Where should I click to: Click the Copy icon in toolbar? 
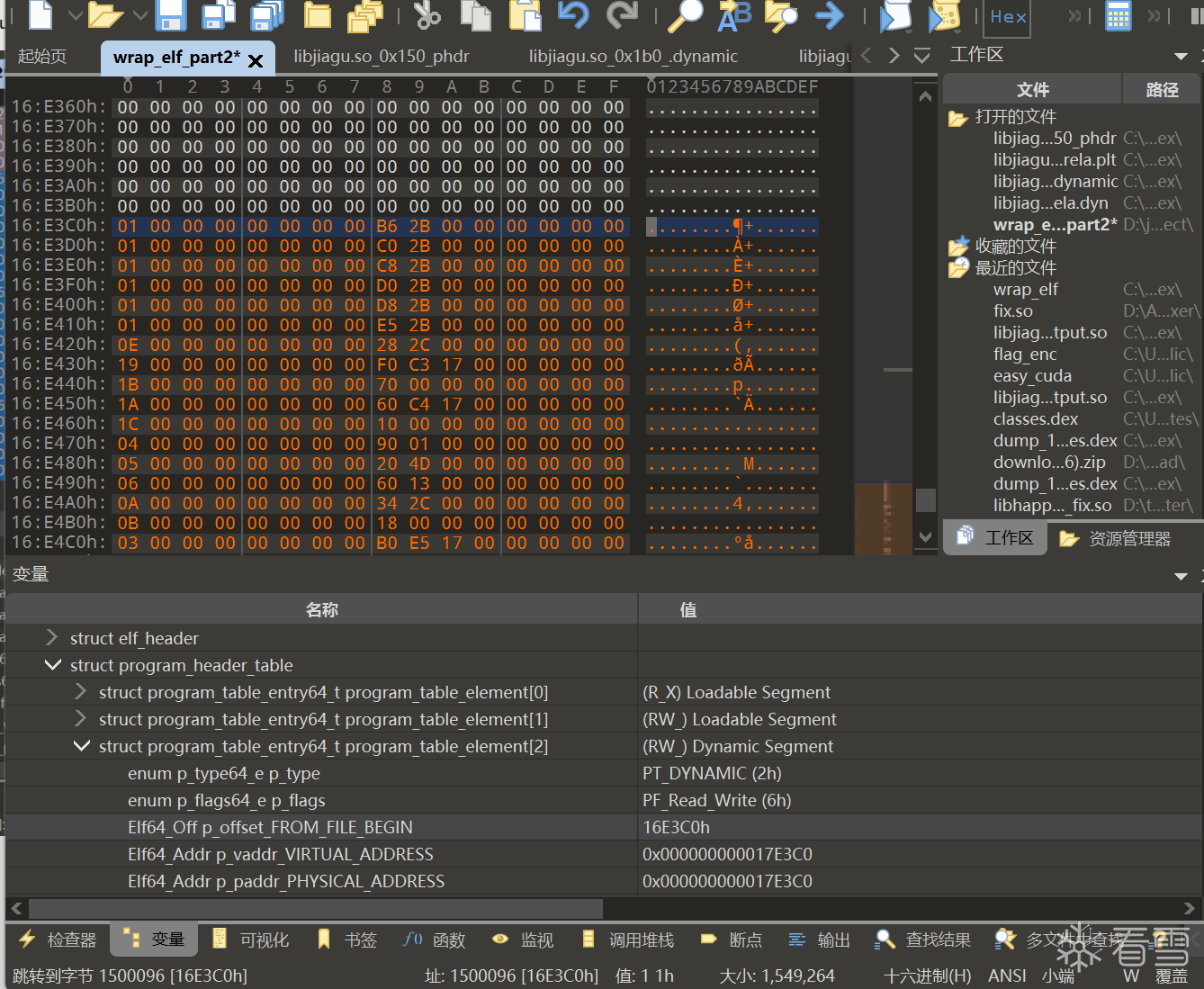(476, 15)
